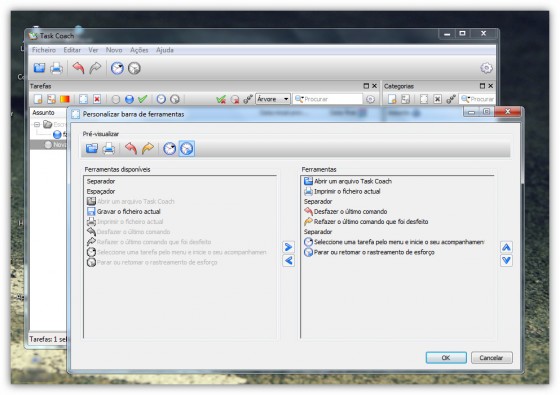Click orange redo arrow in Pré-visualizar toolbar
The width and height of the screenshot is (560, 395).
tap(148, 148)
